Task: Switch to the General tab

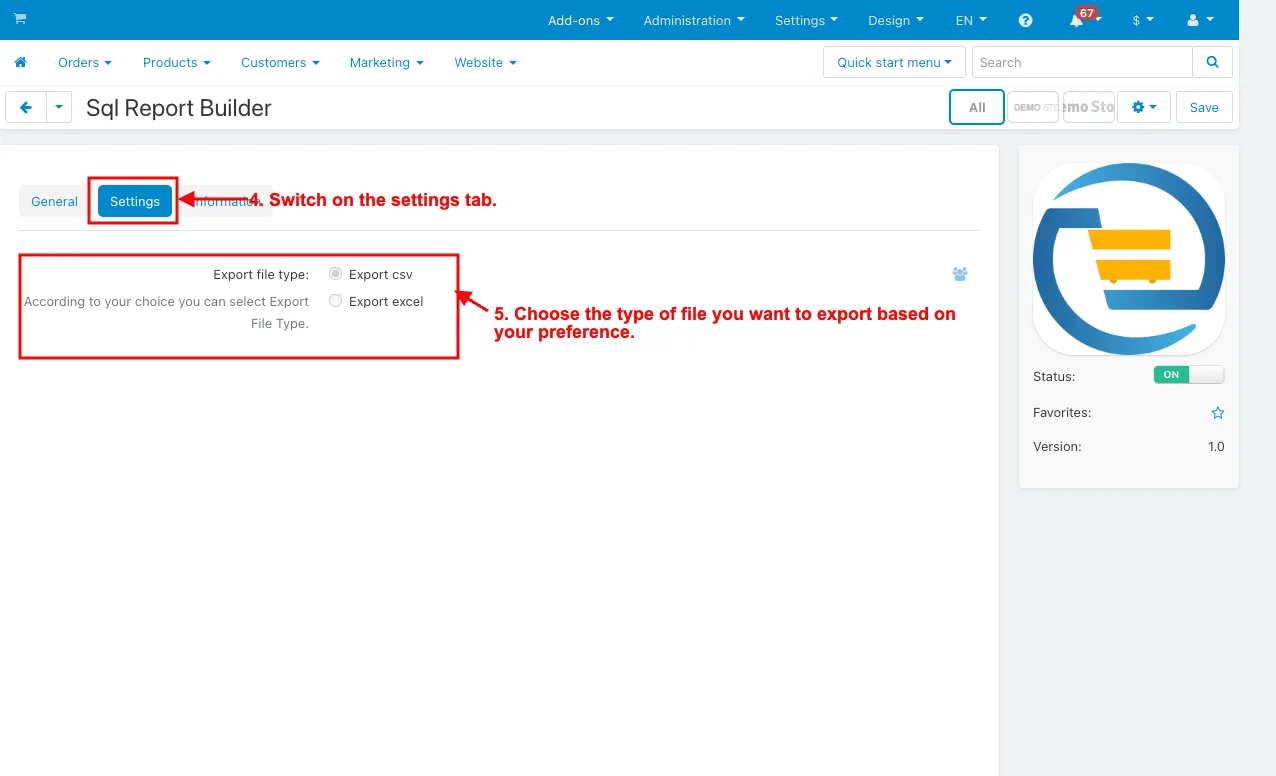Action: click(x=54, y=201)
